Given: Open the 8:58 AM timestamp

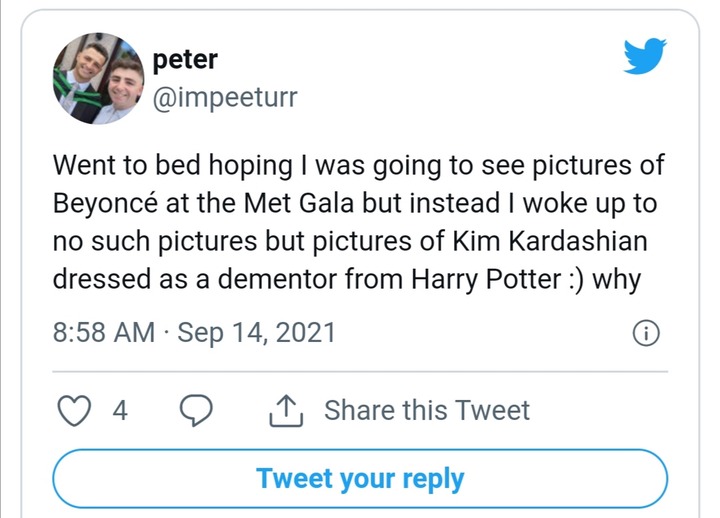Looking at the screenshot, I should point(104,332).
